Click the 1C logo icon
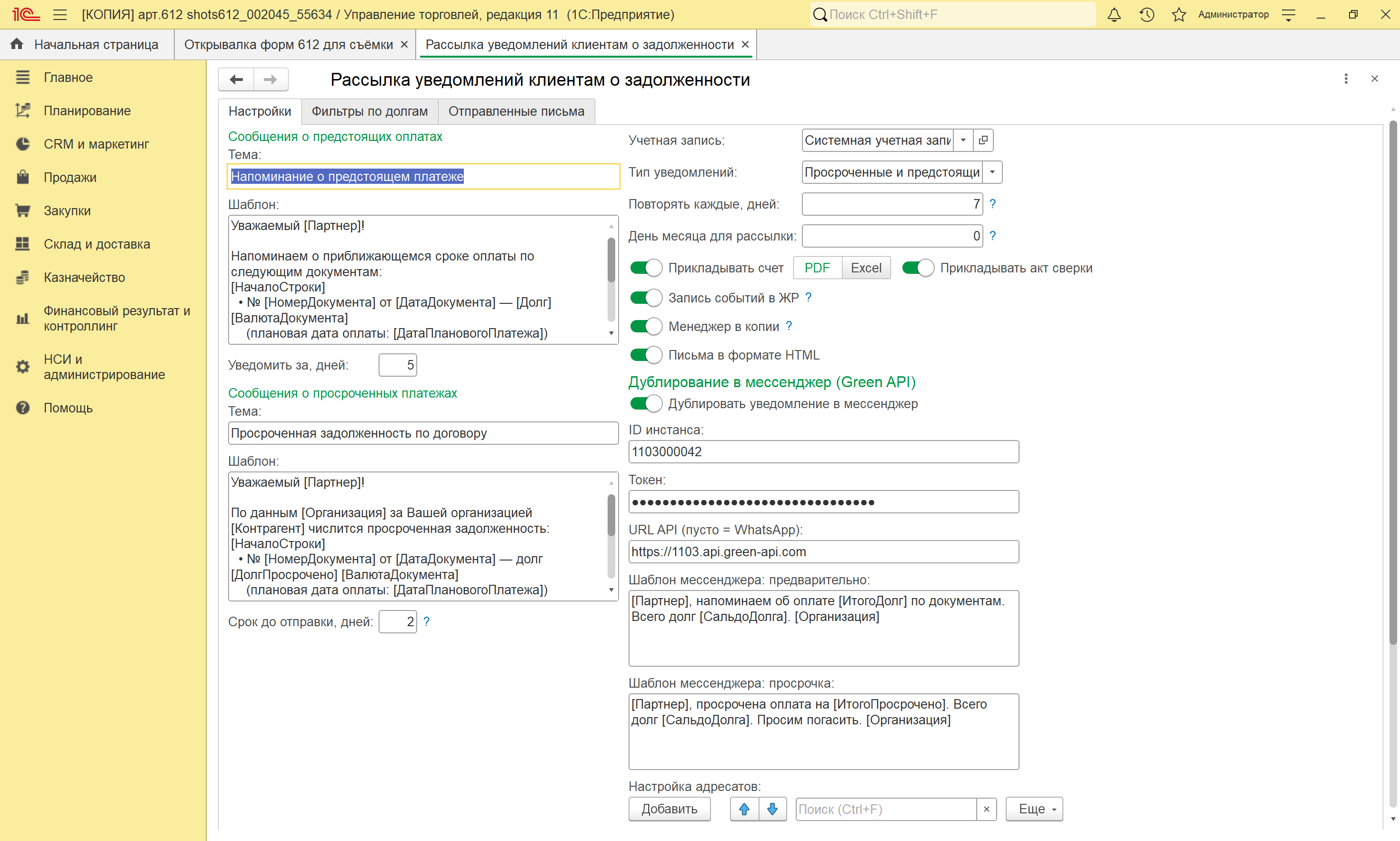 click(x=26, y=15)
